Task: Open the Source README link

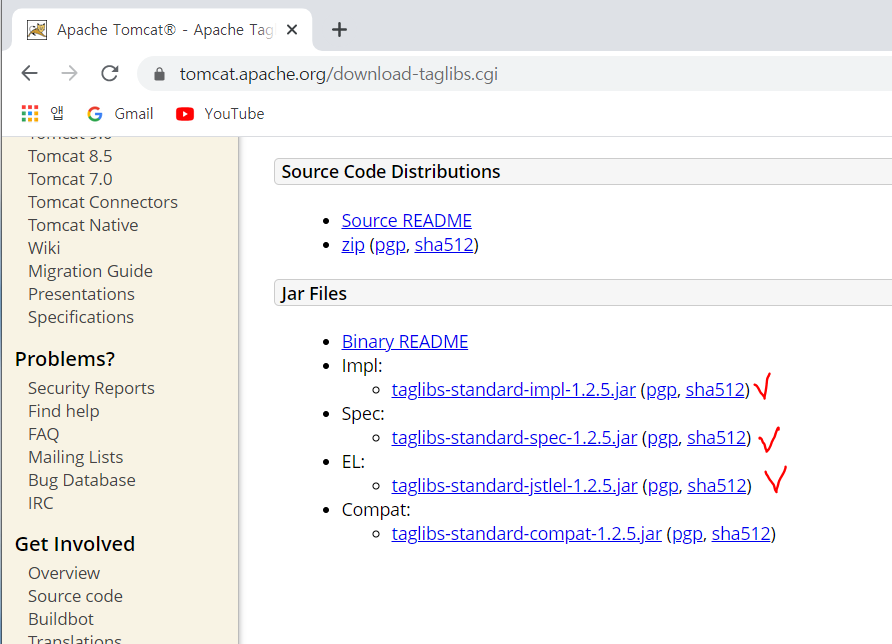Action: (407, 221)
